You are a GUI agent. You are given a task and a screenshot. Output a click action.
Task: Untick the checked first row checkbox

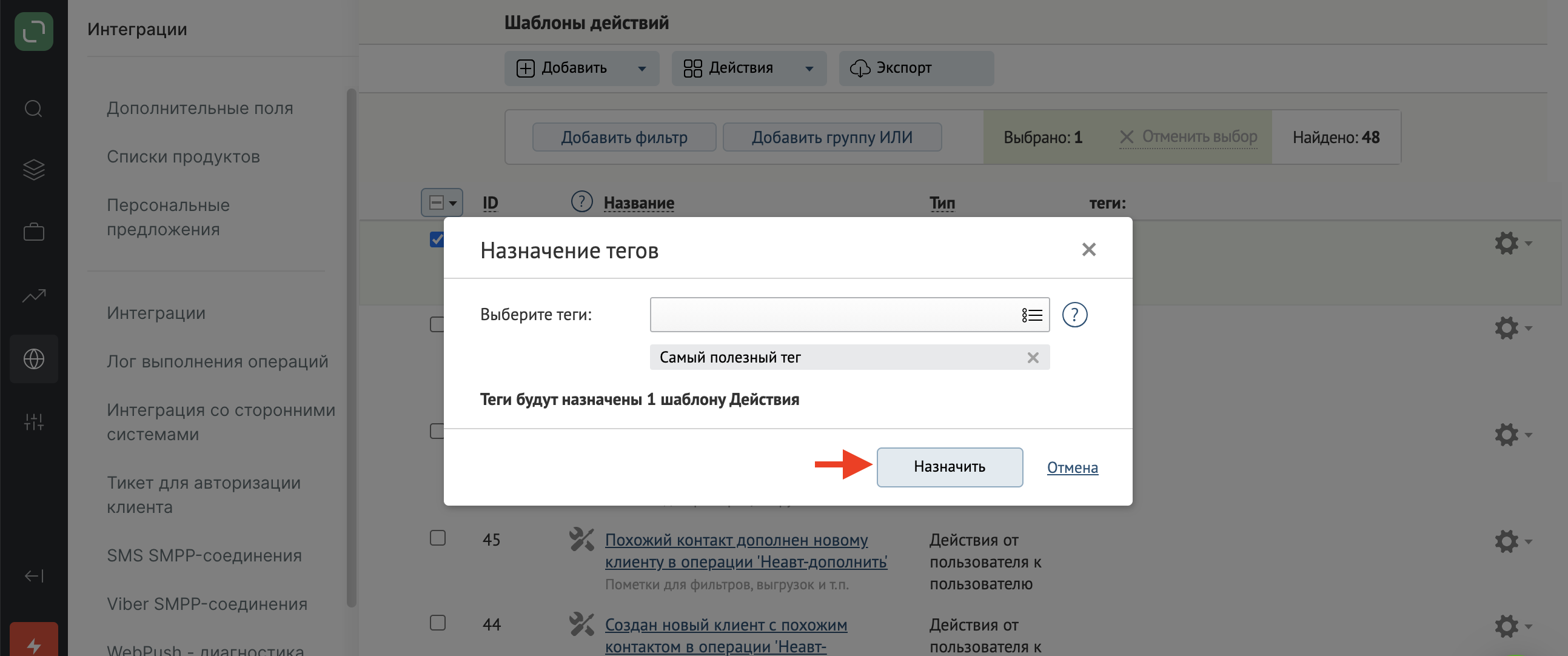(x=437, y=239)
